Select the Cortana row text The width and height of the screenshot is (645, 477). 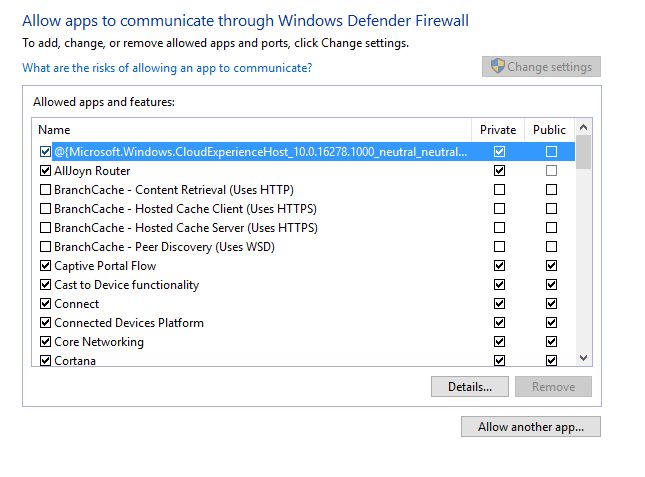tap(75, 360)
